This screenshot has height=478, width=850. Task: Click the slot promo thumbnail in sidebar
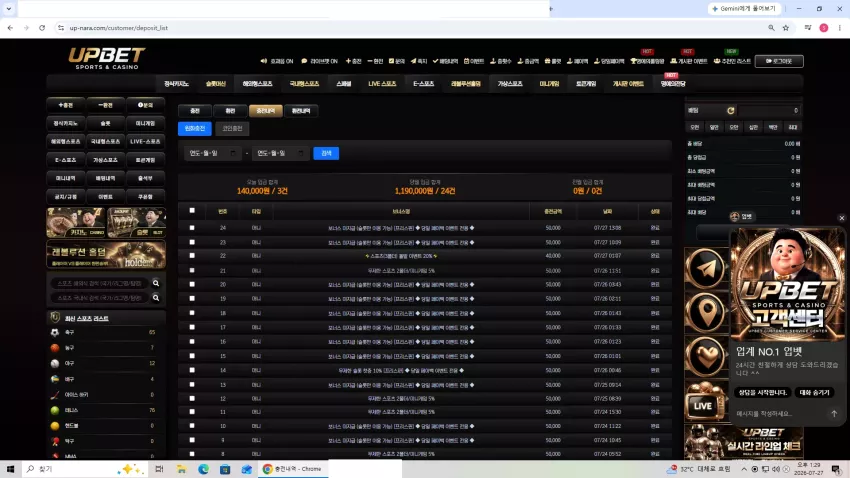136,222
